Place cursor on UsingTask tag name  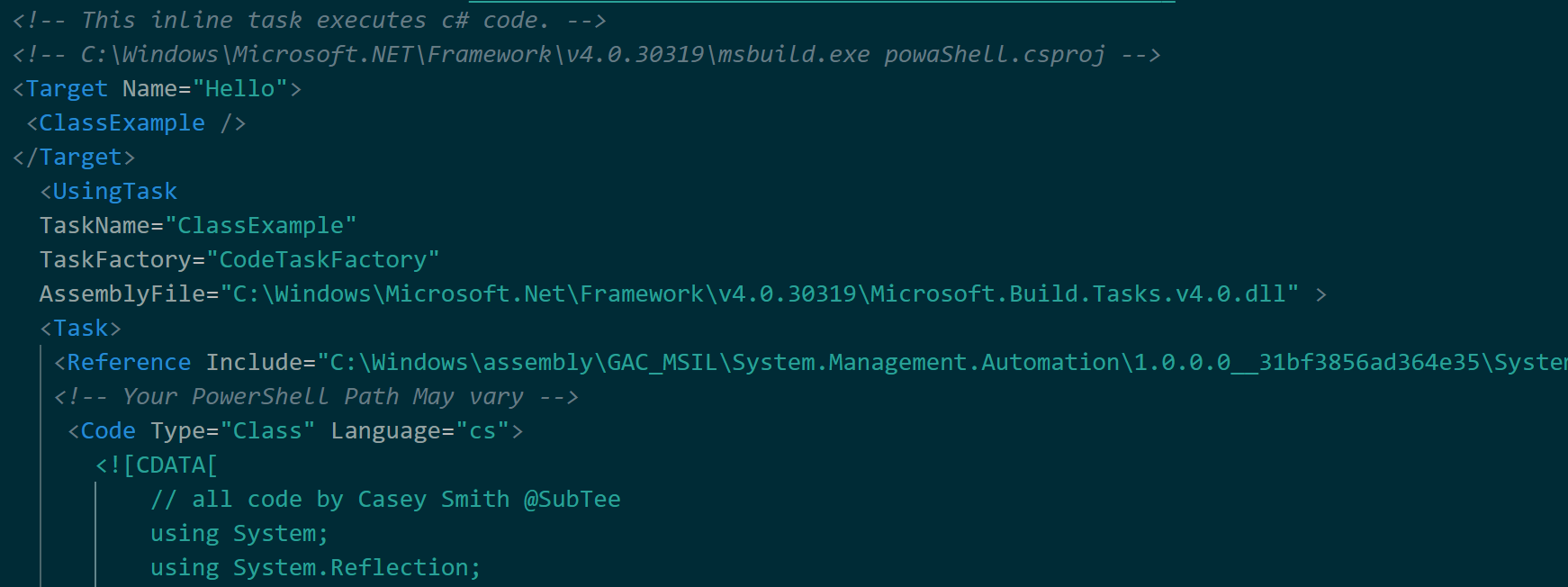click(x=115, y=192)
